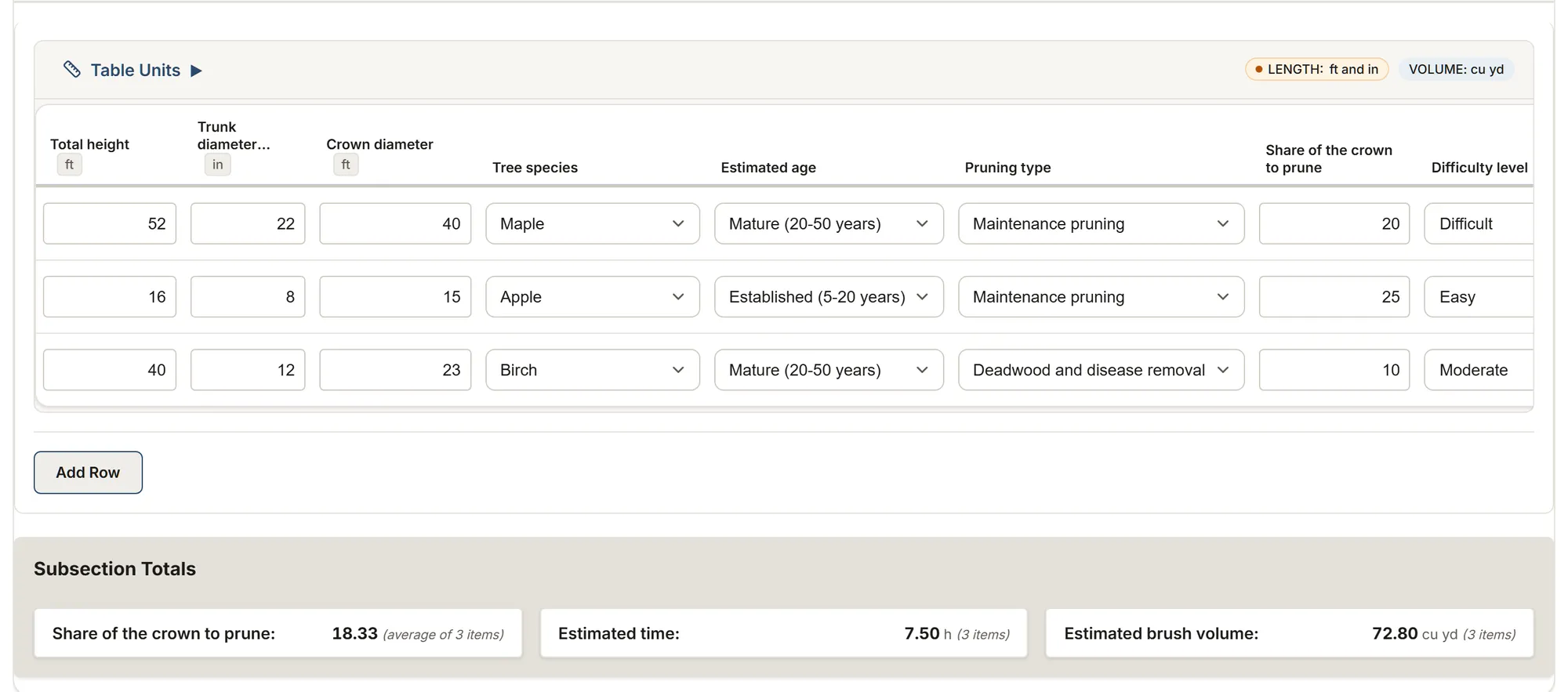Open the Difficult difficulty level dropdown
The height and width of the screenshot is (692, 1568).
click(x=1479, y=223)
